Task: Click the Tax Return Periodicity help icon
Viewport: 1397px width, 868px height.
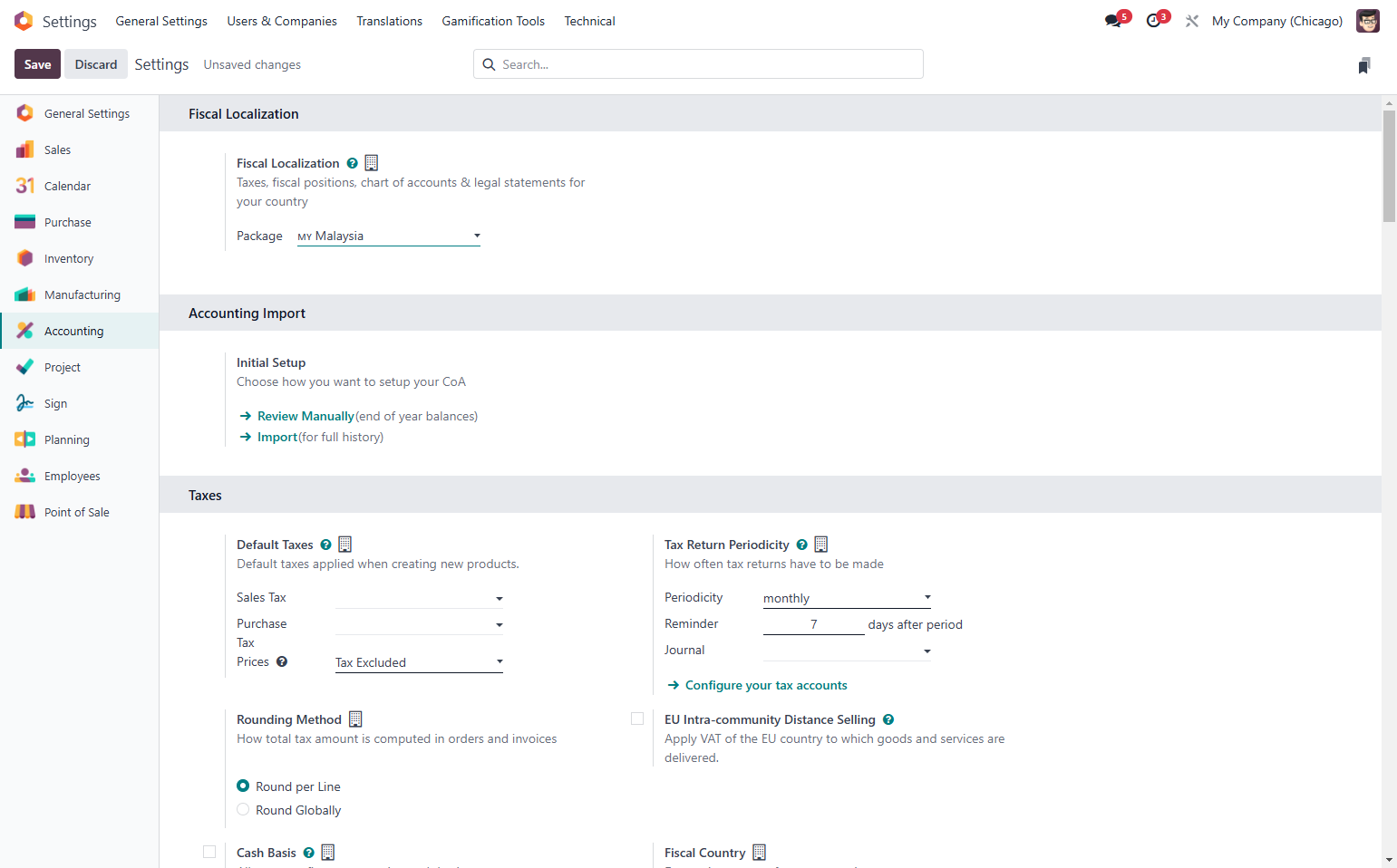Action: coord(802,545)
